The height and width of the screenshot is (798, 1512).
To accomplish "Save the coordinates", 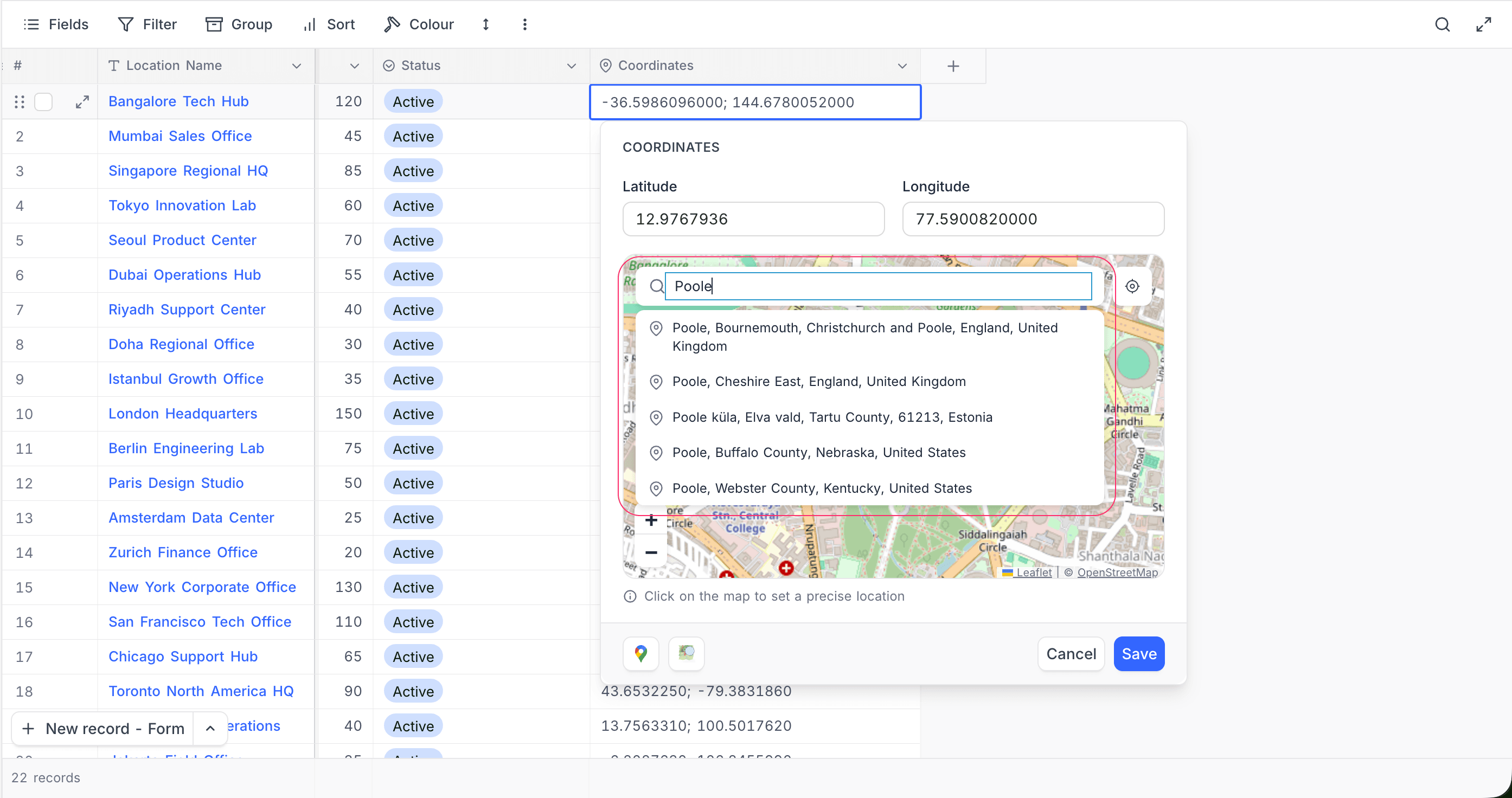I will click(x=1138, y=654).
